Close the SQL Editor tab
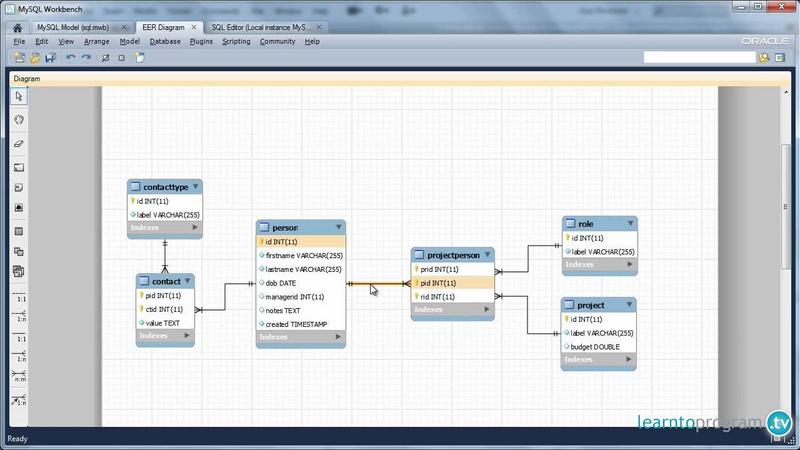800x450 pixels. tap(319, 27)
